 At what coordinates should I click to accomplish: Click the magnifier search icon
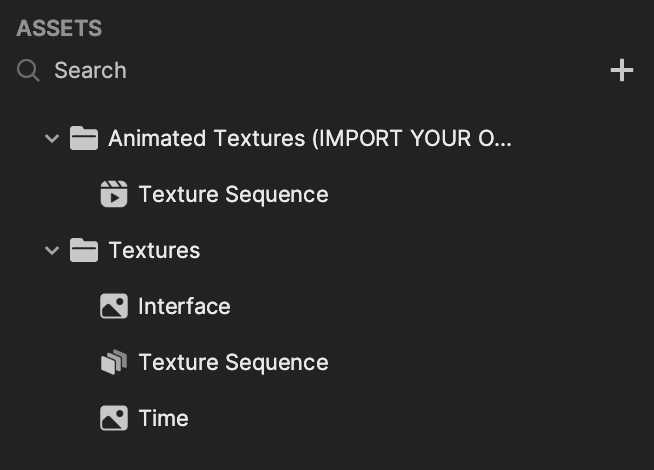(x=29, y=70)
